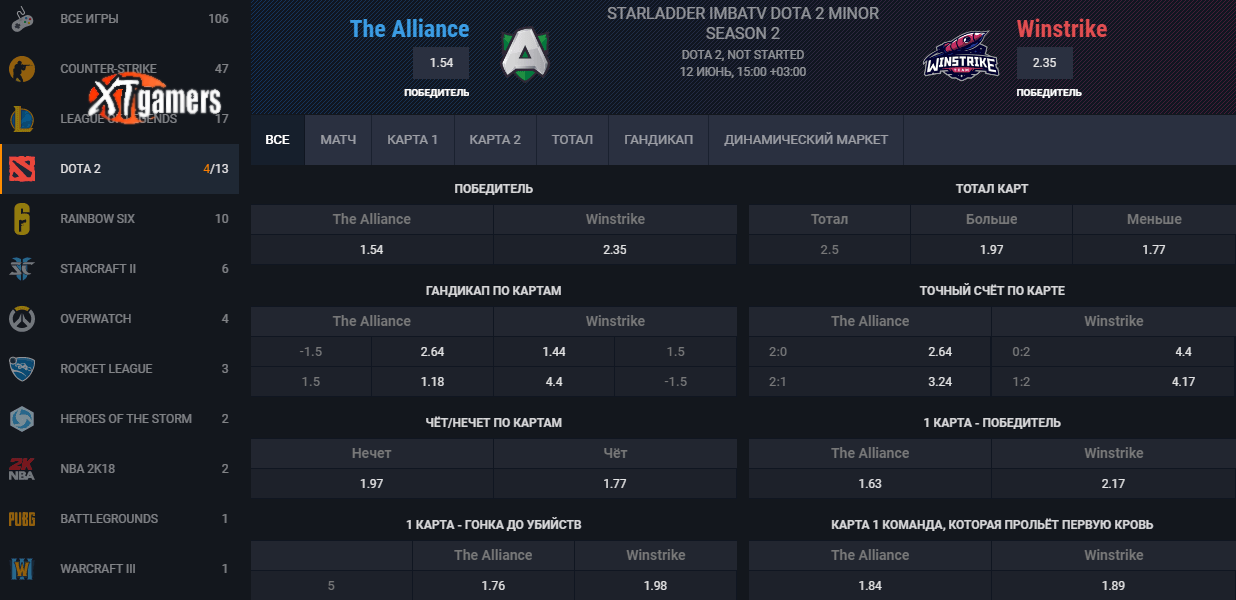Click header odds 1.54 under The Alliance name
This screenshot has width=1236, height=600.
coord(441,63)
